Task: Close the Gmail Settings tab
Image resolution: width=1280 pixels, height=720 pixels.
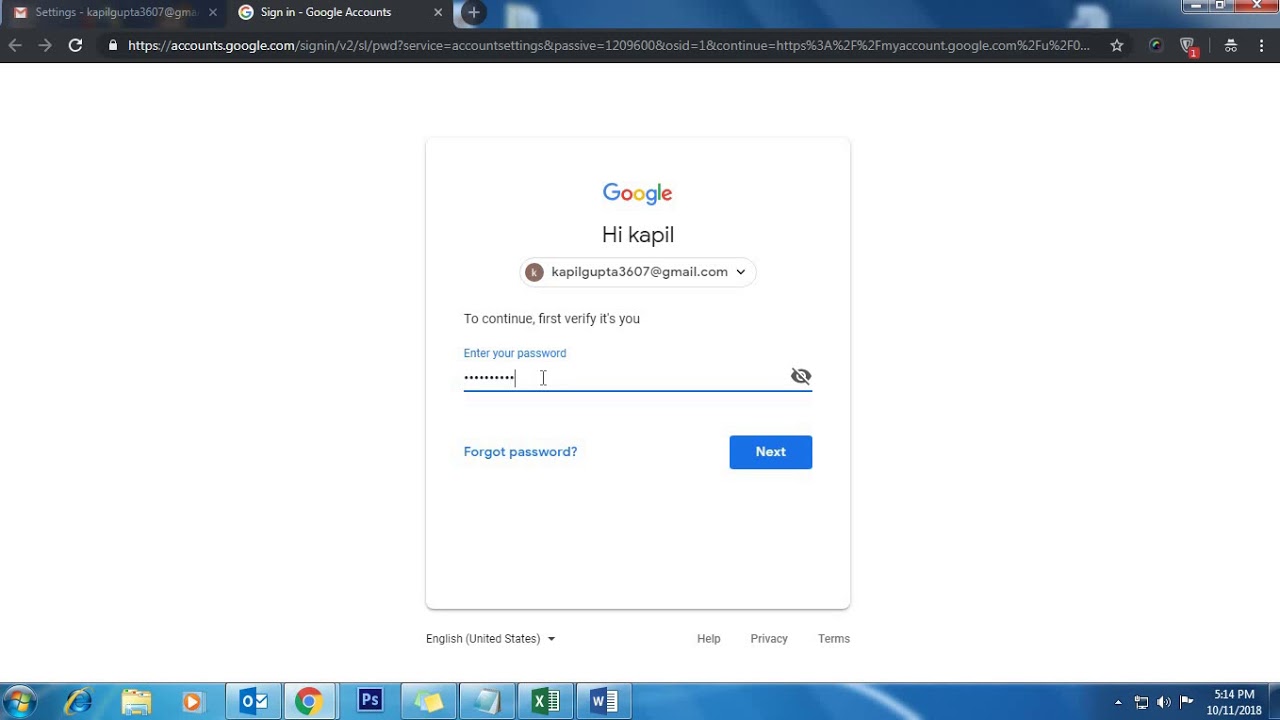Action: [x=212, y=13]
